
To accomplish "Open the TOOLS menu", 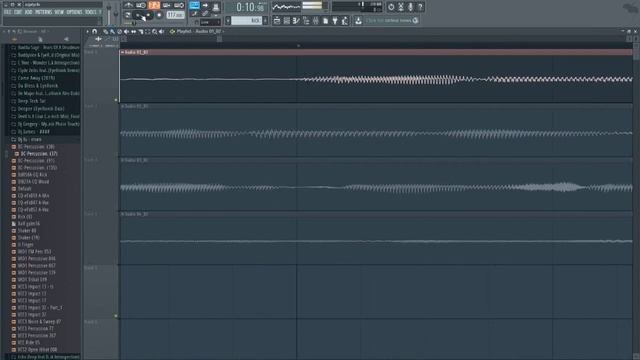I will coord(91,12).
